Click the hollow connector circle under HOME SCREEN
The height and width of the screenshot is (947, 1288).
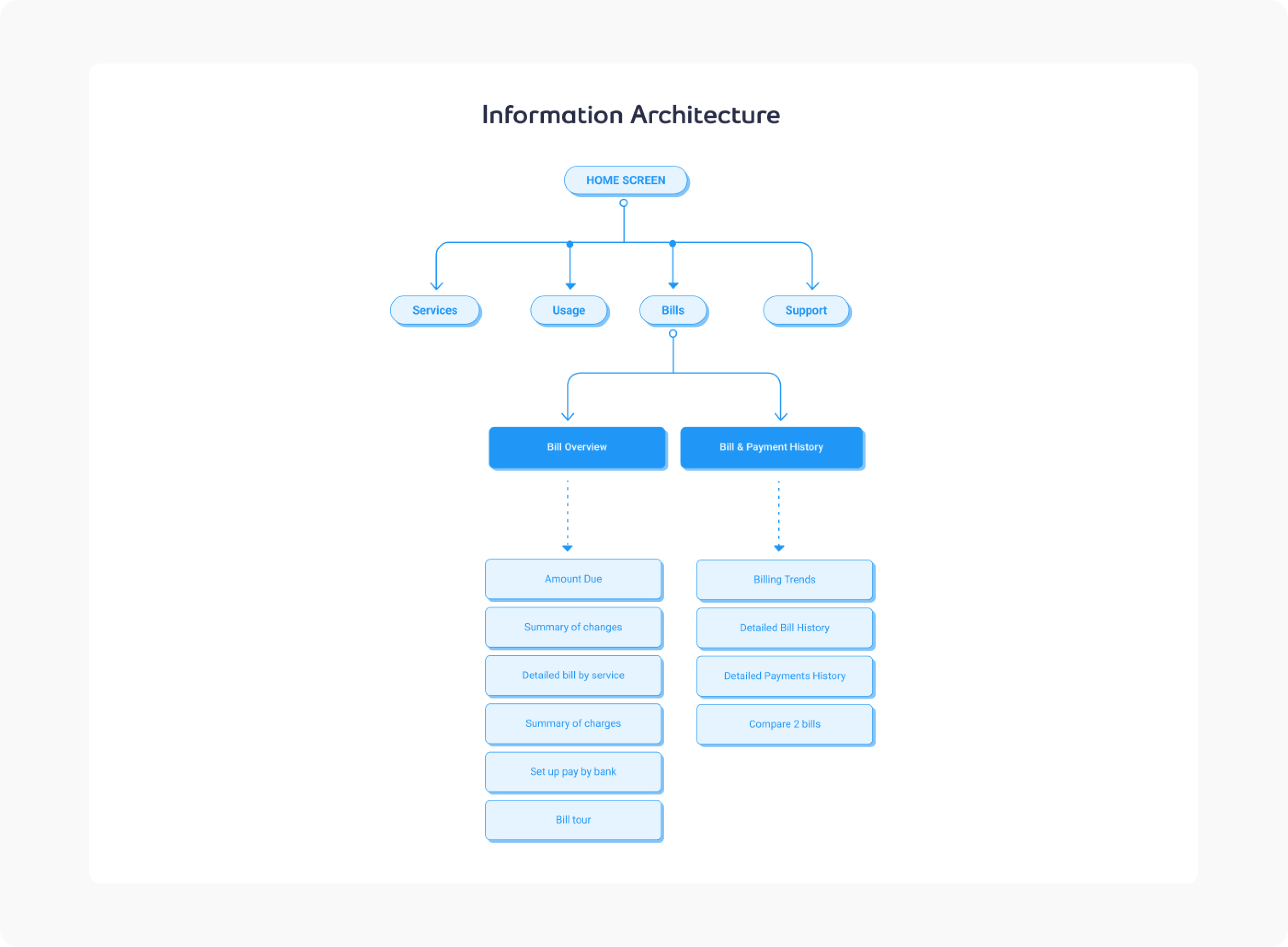tap(623, 203)
